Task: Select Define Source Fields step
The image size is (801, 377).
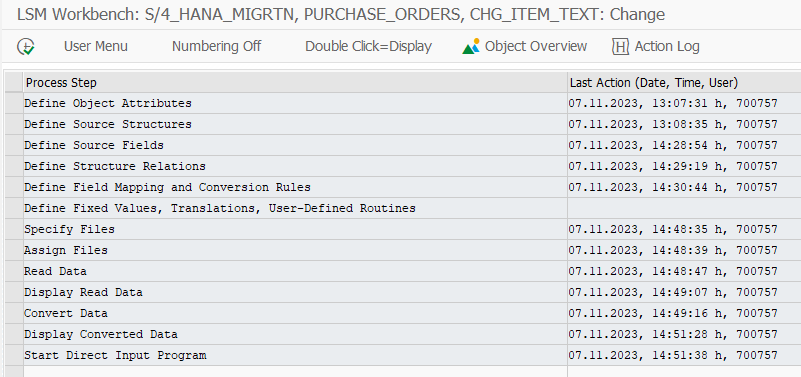Action: pyautogui.click(x=94, y=146)
